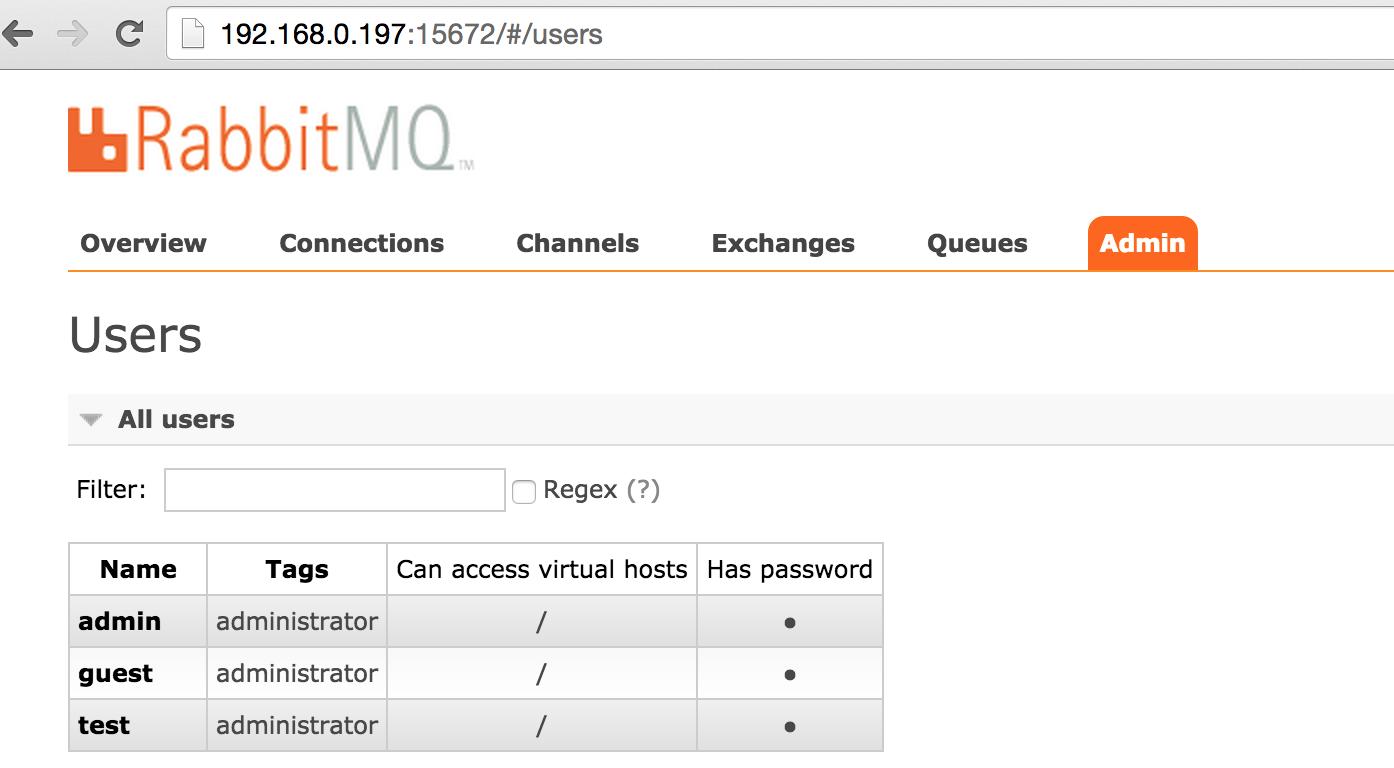Image resolution: width=1394 pixels, height=768 pixels.
Task: Reload the page with refresh icon
Action: [128, 34]
